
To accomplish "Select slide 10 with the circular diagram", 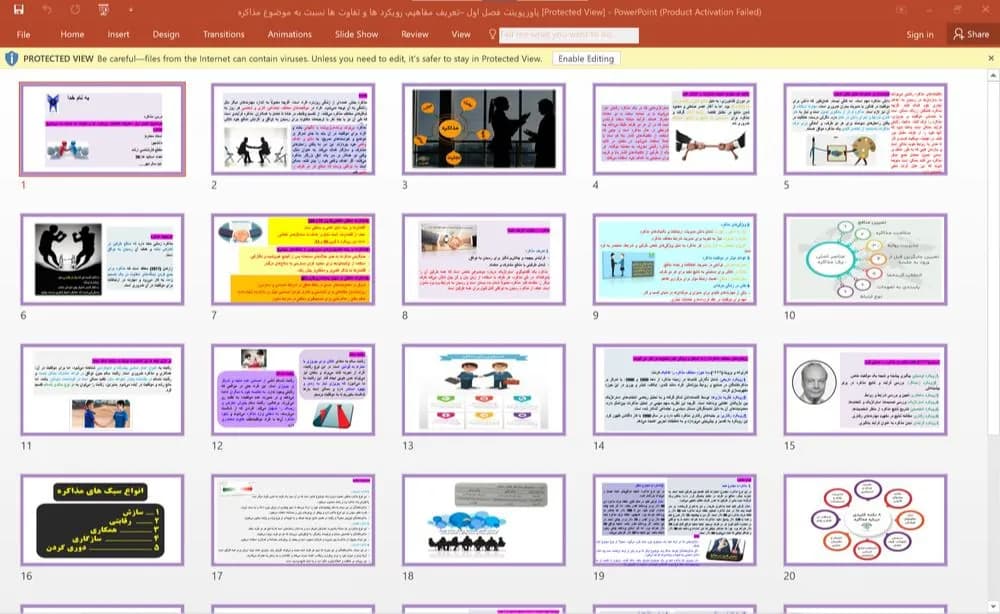I will 865,259.
